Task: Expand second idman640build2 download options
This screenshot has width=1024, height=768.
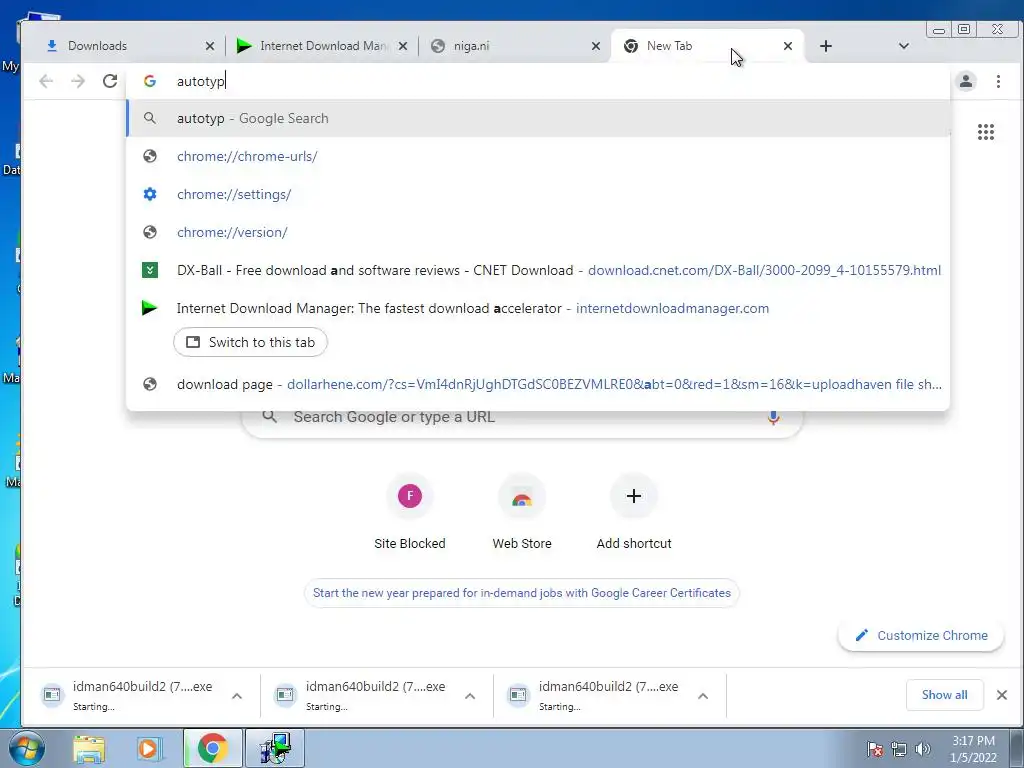Action: (470, 696)
